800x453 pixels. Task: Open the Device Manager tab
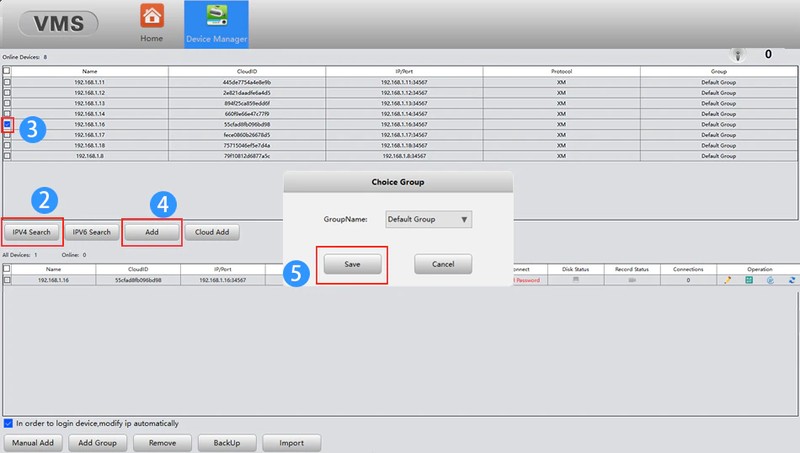(x=217, y=24)
